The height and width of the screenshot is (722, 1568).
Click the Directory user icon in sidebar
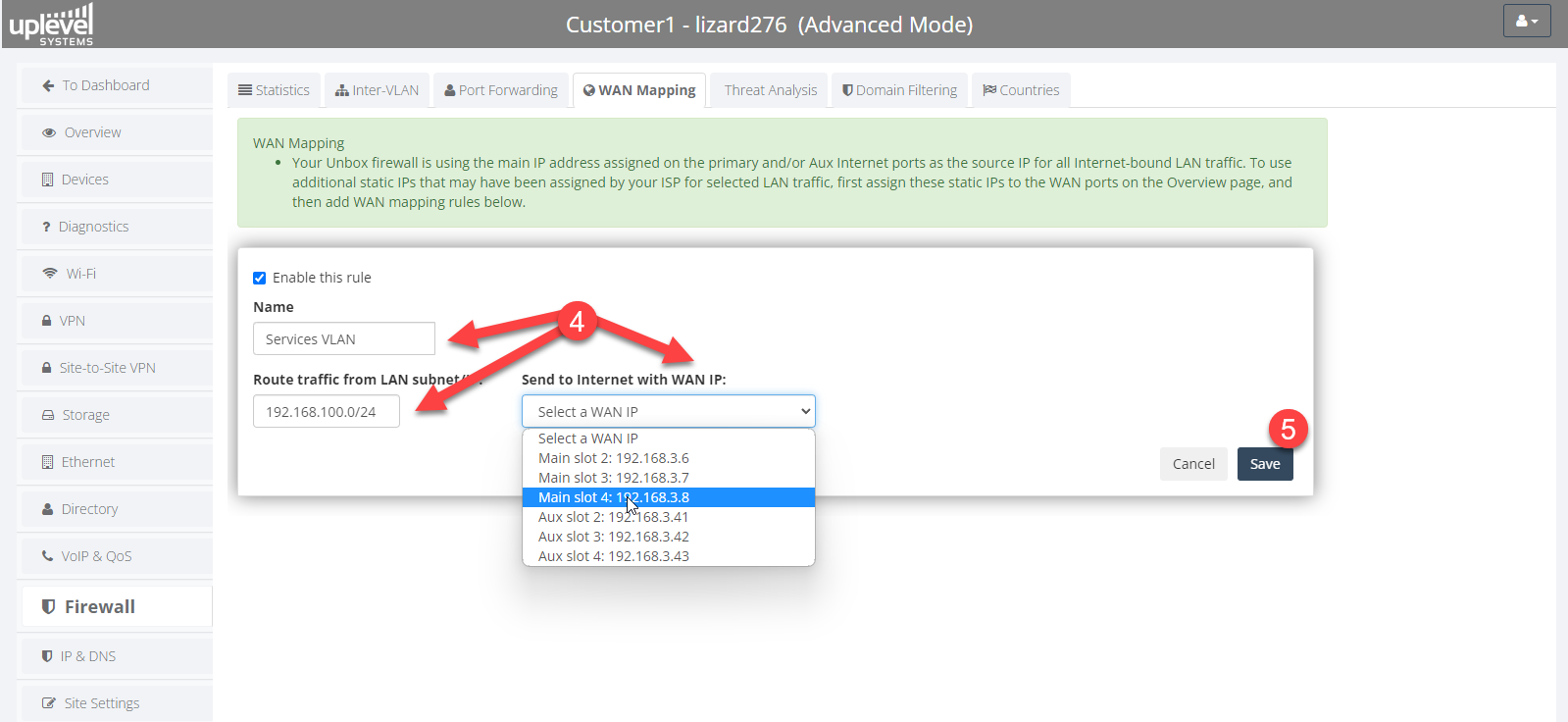tap(47, 509)
